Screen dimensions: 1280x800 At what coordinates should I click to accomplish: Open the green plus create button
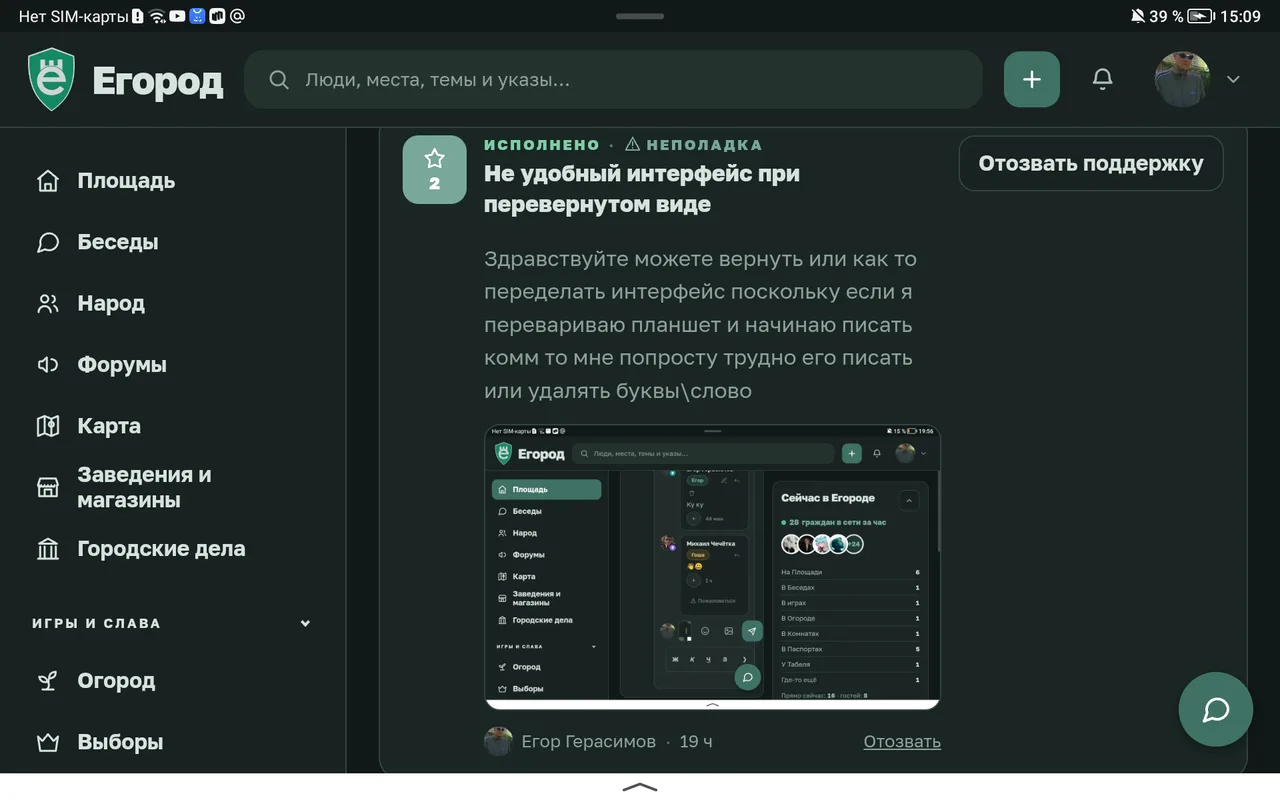(1032, 79)
